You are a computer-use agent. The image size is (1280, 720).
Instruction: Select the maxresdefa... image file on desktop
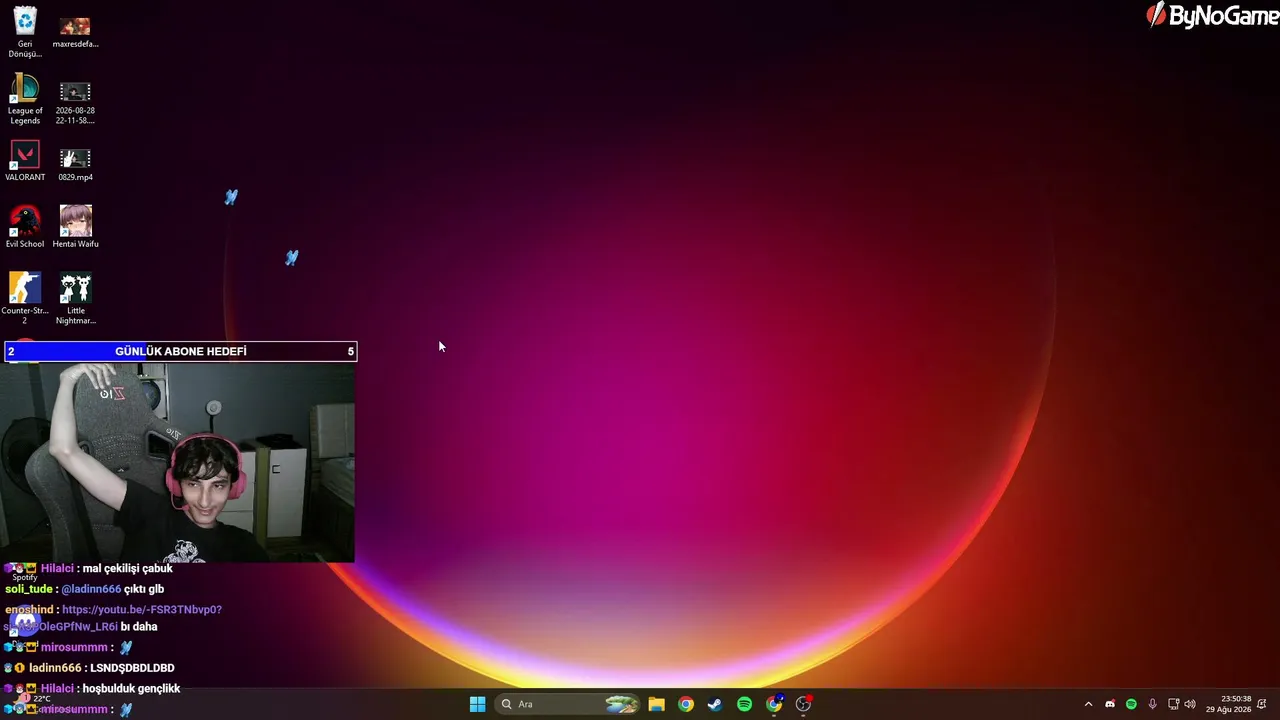[75, 33]
